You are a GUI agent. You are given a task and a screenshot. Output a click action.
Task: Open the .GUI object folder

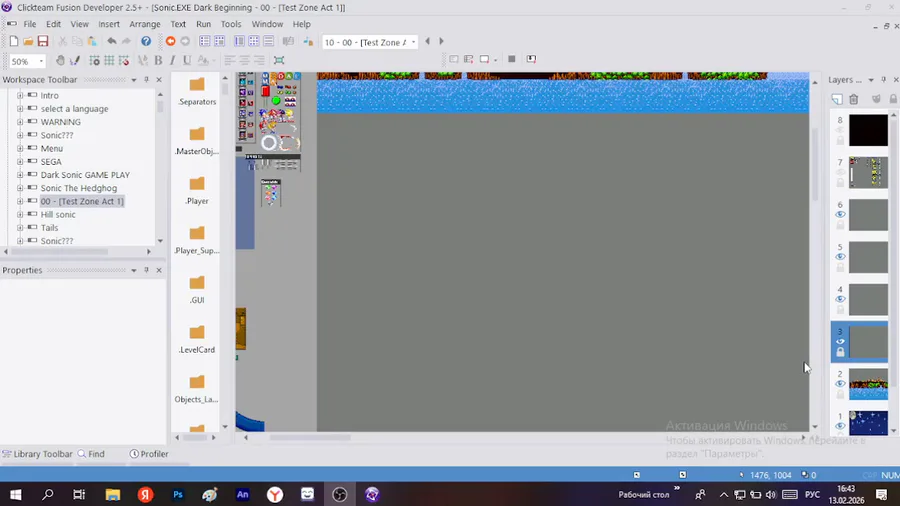[197, 289]
